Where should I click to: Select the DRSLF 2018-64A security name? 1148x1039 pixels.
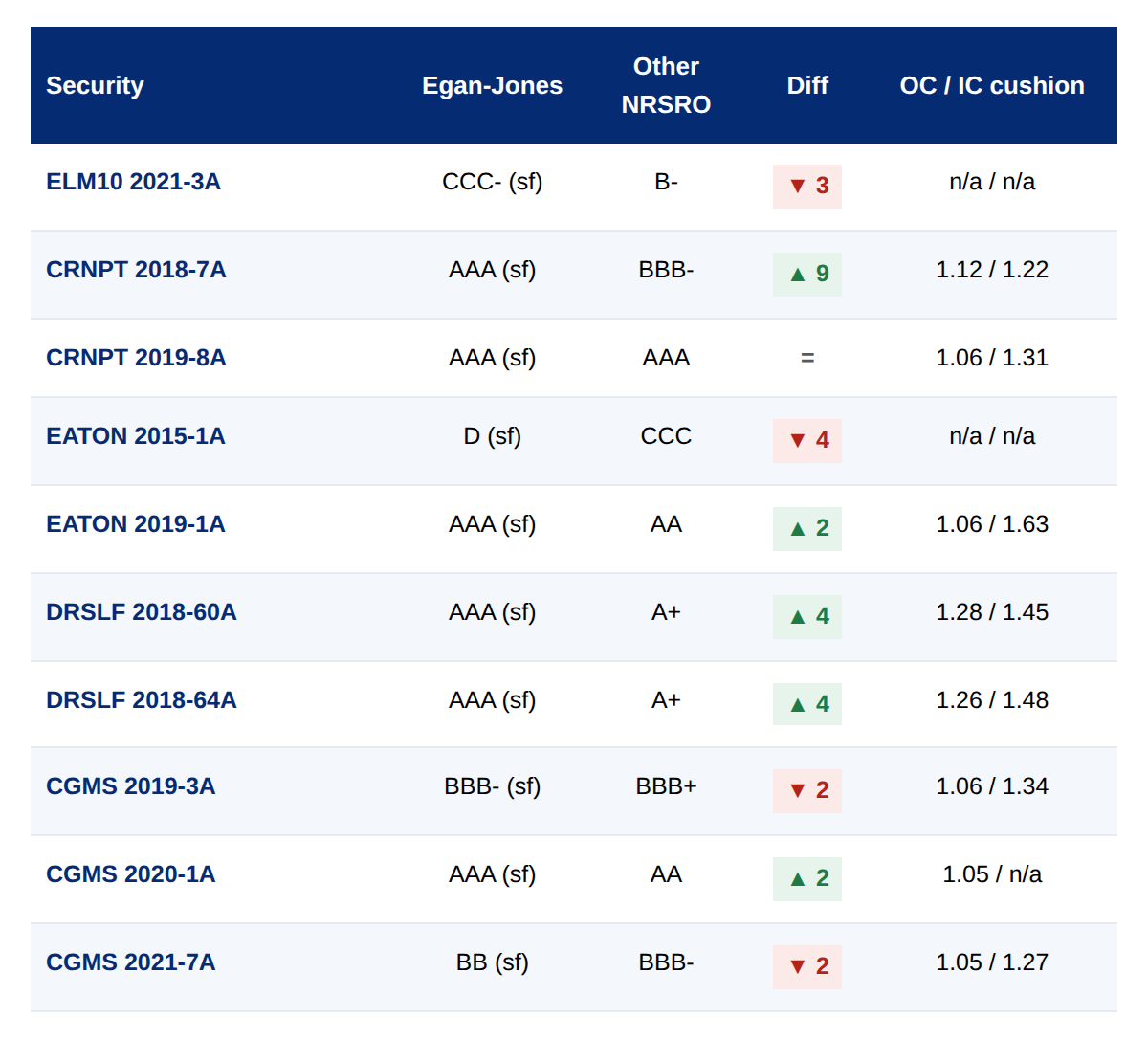[x=141, y=700]
